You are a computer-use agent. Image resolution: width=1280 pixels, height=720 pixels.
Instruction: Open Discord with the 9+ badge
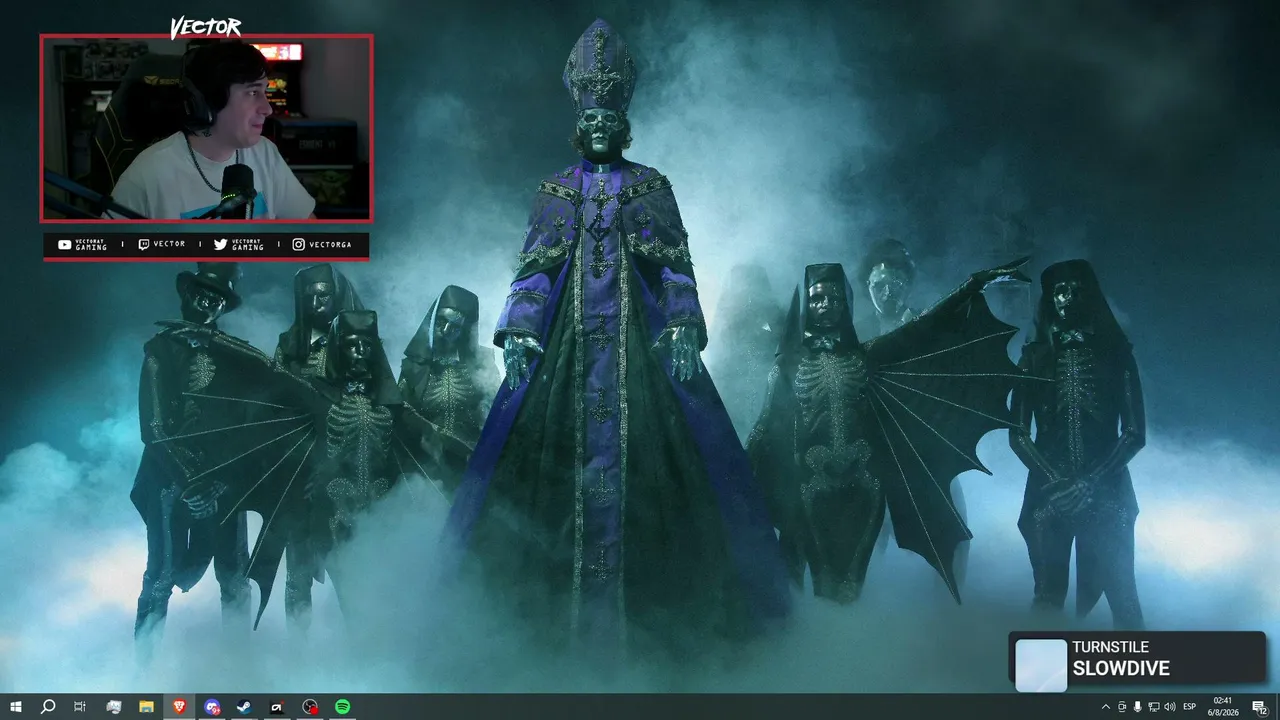coord(212,707)
